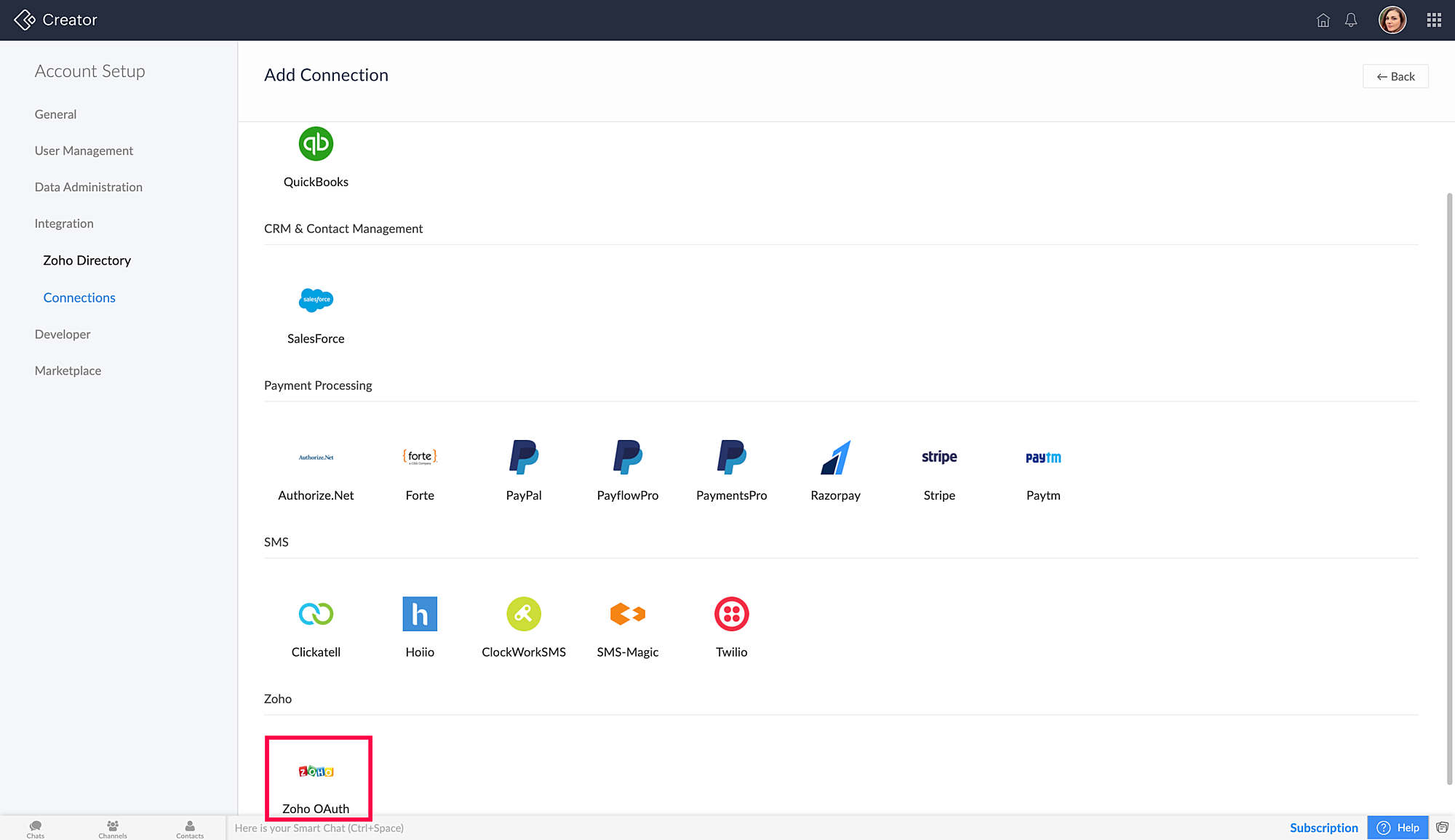Image resolution: width=1455 pixels, height=840 pixels.
Task: Choose the SalesForce connector
Action: click(316, 300)
